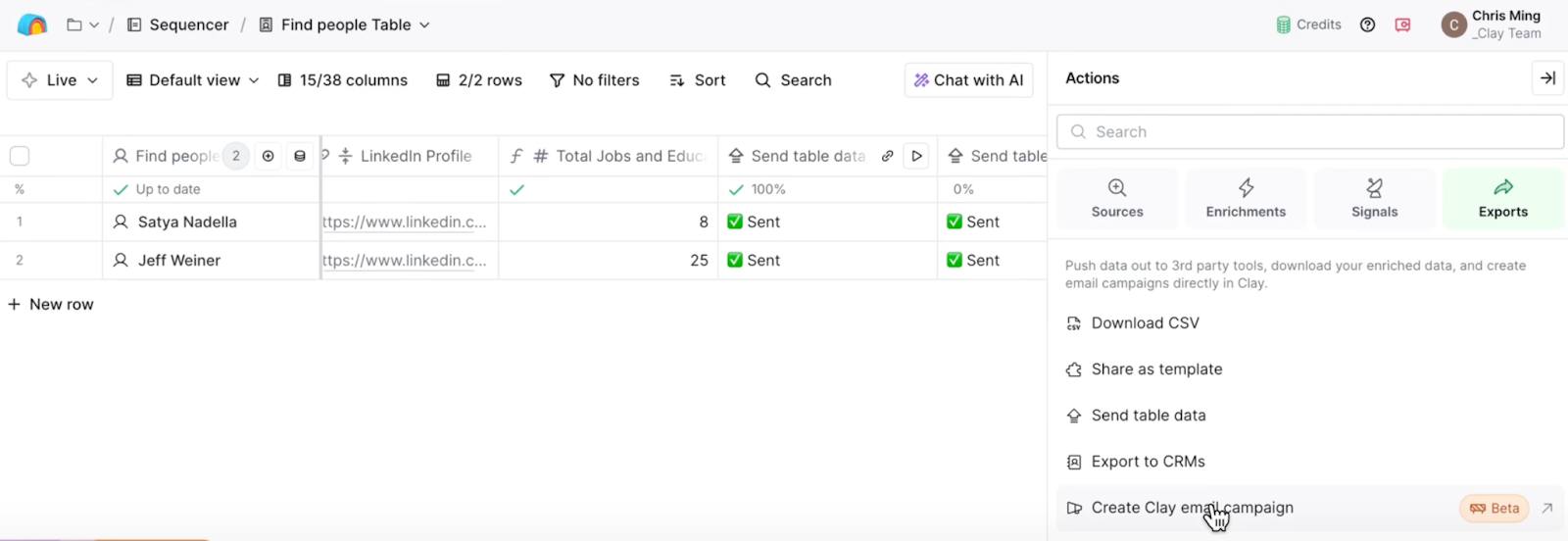
Task: Expand the Default view dropdown
Action: 193,80
